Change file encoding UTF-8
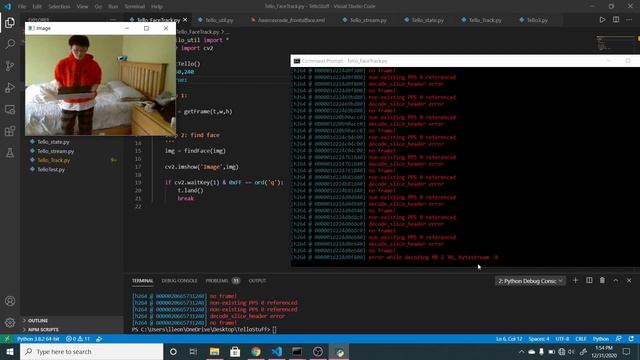This screenshot has height=360, width=640. click(x=562, y=339)
